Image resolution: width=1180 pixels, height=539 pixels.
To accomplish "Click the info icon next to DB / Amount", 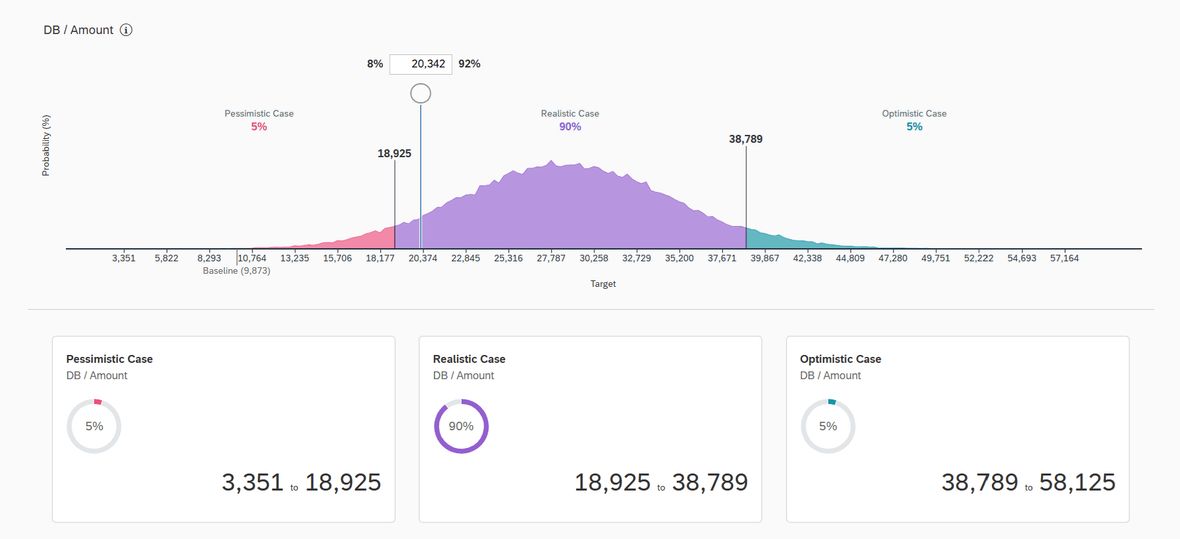I will [126, 30].
